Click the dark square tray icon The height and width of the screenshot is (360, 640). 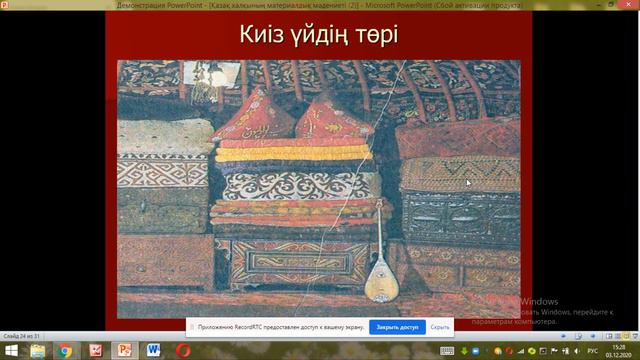543,351
